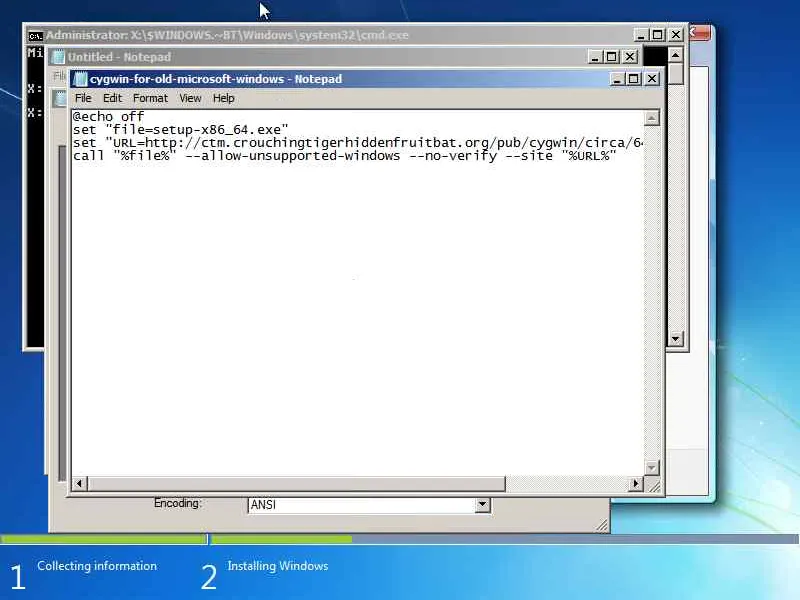Click the cmd window scrollbar thumb

(676, 73)
